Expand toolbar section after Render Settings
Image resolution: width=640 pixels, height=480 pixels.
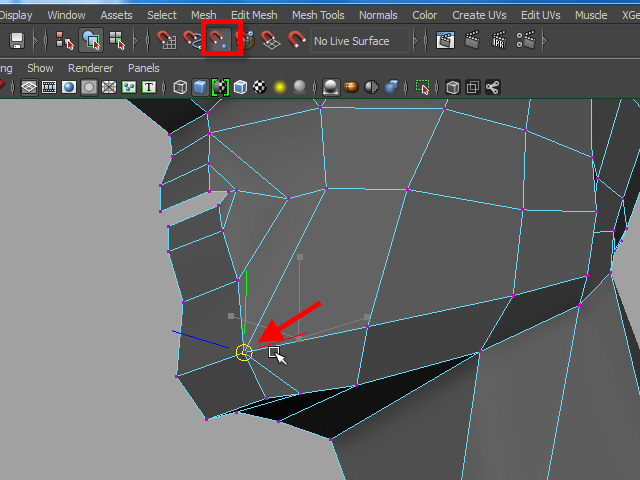(544, 40)
